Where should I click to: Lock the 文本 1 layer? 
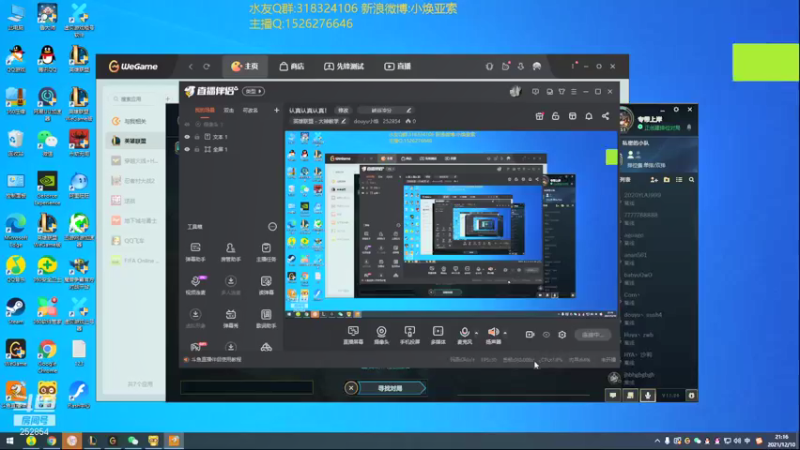(197, 137)
